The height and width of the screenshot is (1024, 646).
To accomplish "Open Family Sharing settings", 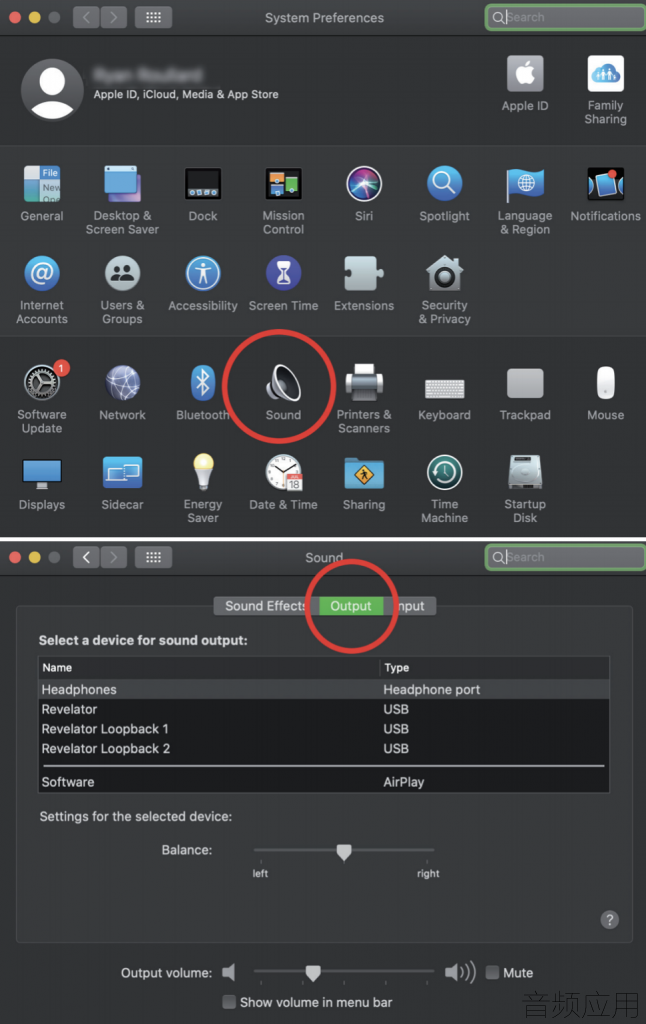I will pos(606,90).
